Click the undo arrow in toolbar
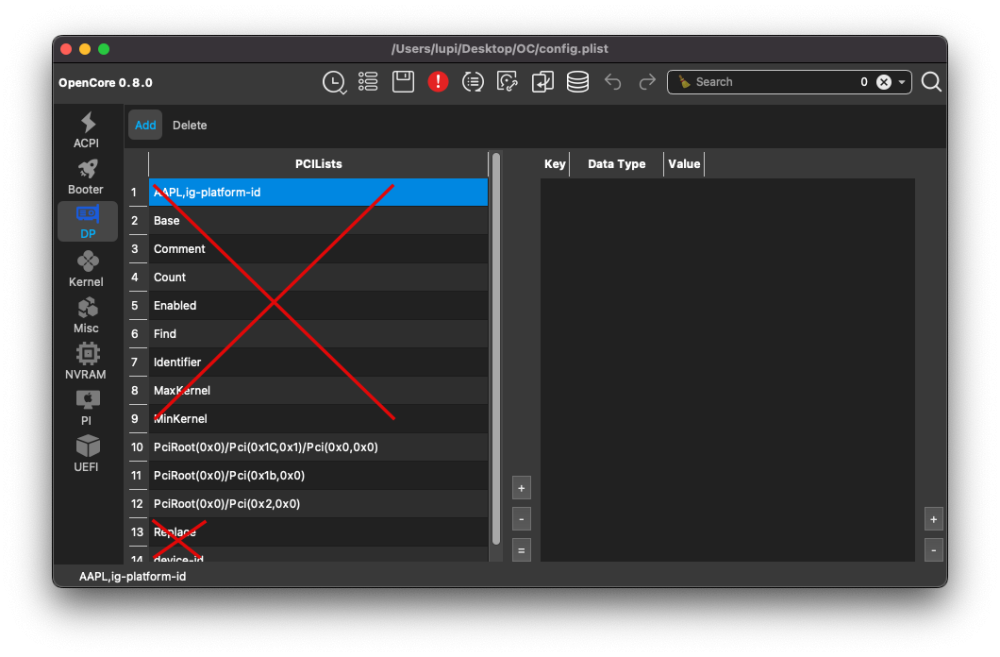Screen dimensions: 1000x657 point(613,82)
